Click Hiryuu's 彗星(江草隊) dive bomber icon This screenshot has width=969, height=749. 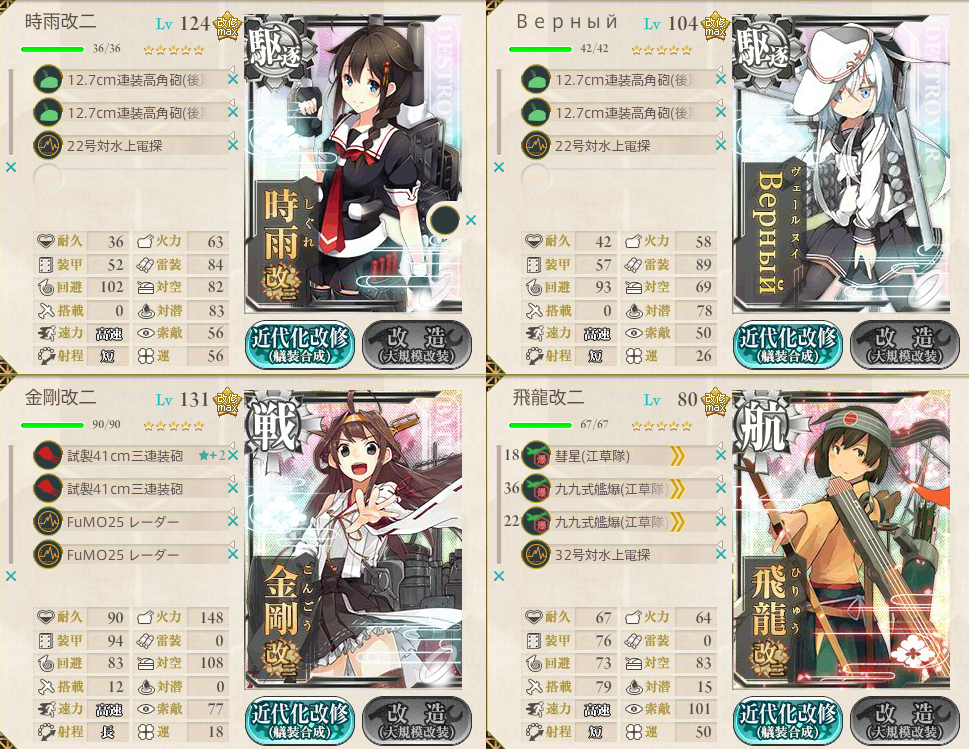pos(536,456)
